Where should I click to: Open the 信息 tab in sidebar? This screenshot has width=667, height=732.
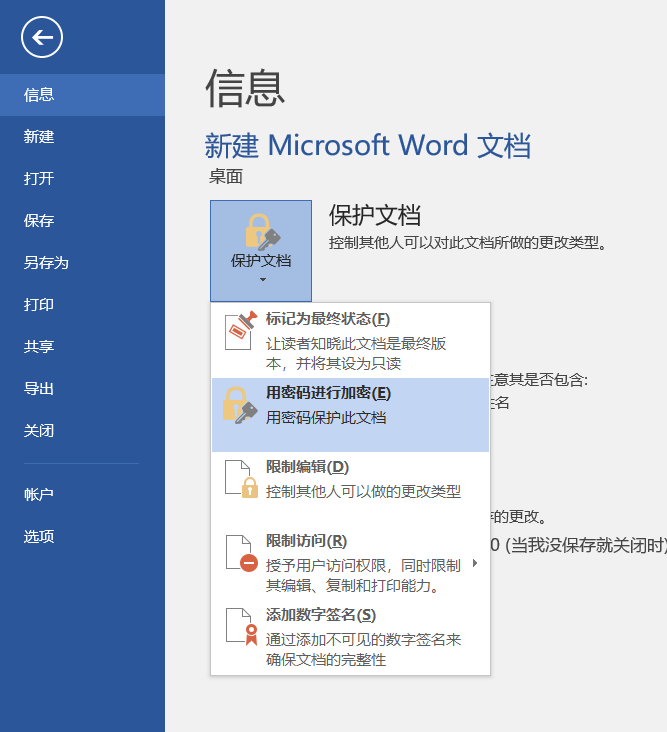tap(82, 95)
